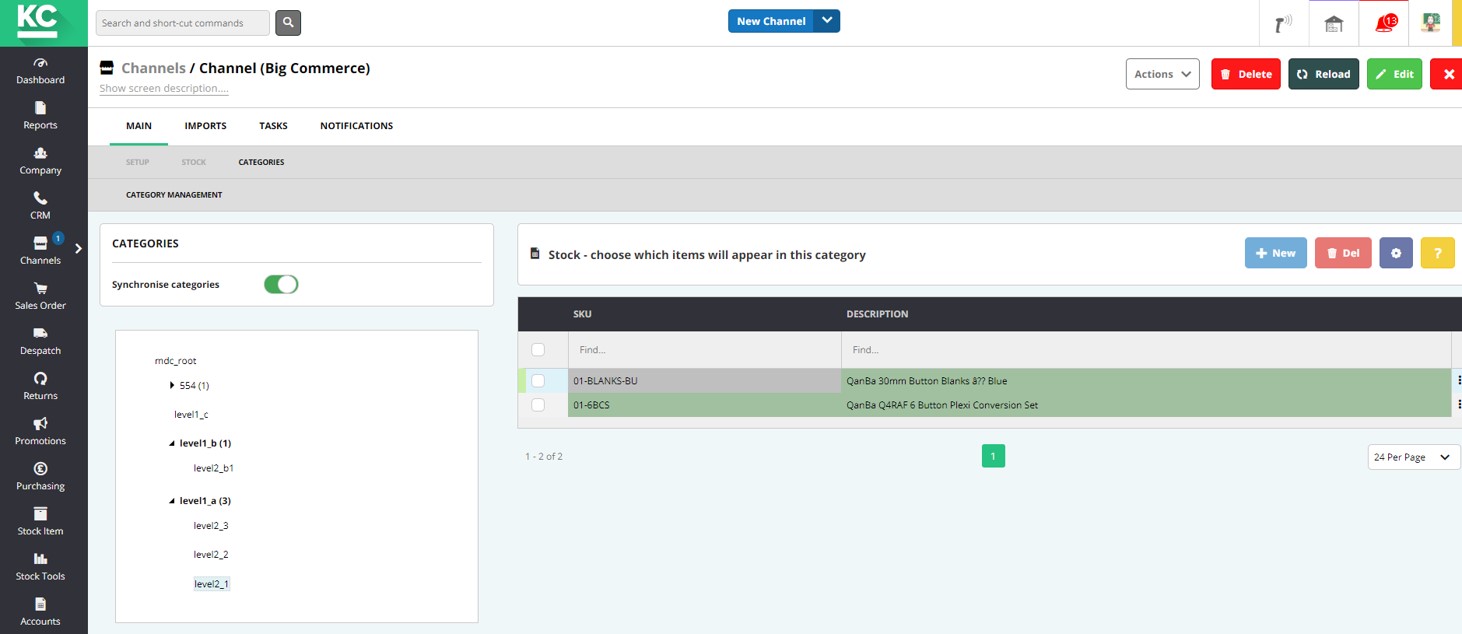Open row menu for 01-BLANKS-BU
This screenshot has height=634, width=1462.
1459,380
